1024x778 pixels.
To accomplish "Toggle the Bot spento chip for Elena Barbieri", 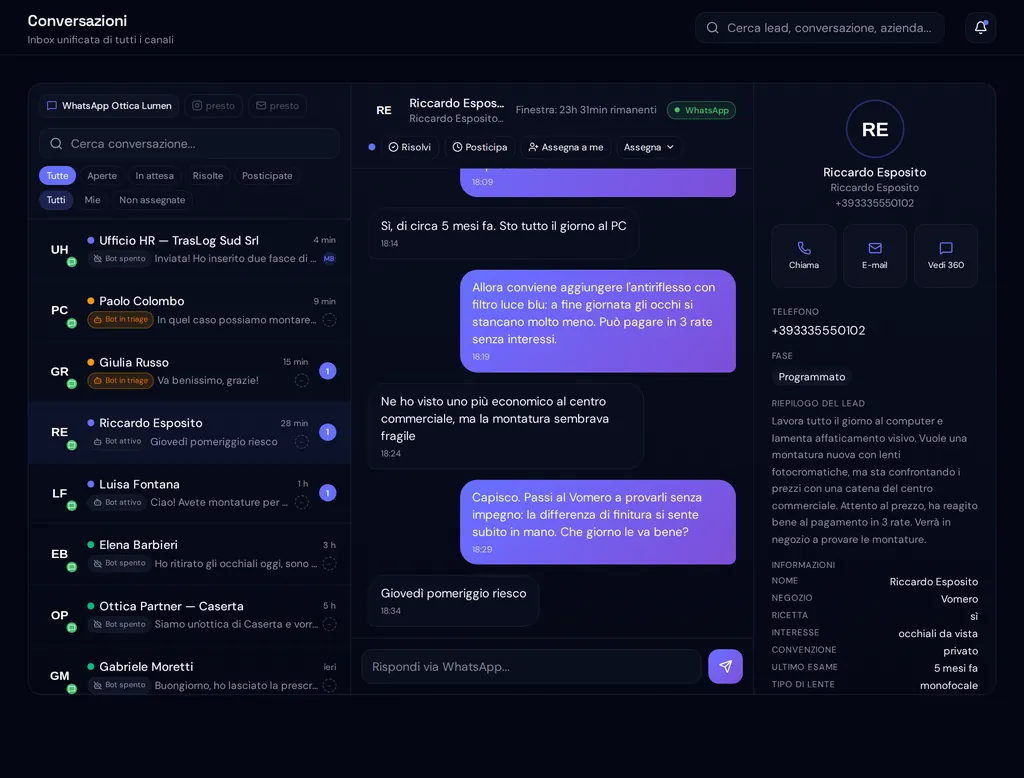I will pos(120,563).
